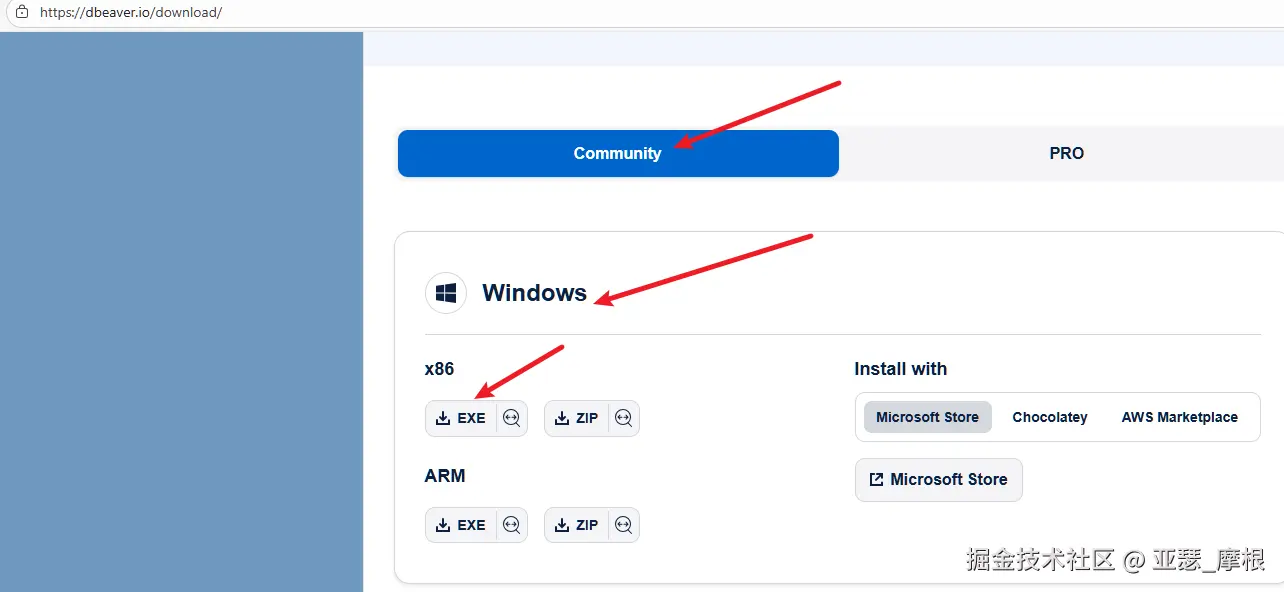
Task: Download the x86 EXE installer
Action: 461,418
